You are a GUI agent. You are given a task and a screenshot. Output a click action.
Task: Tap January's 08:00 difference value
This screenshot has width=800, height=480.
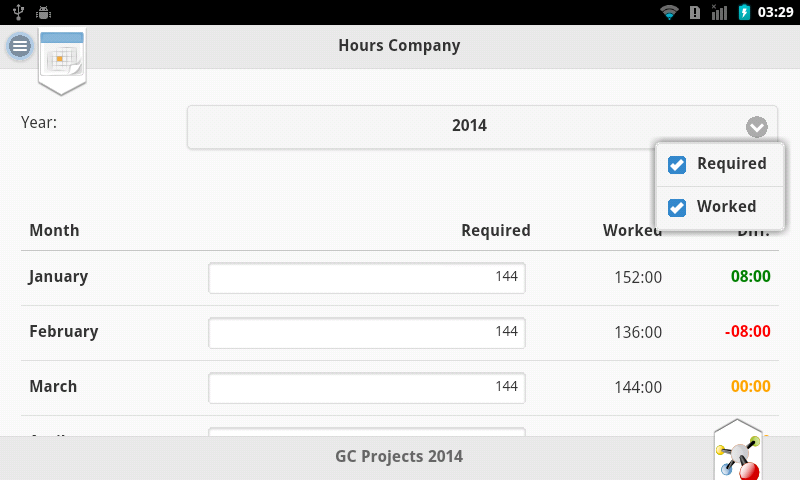click(750, 277)
